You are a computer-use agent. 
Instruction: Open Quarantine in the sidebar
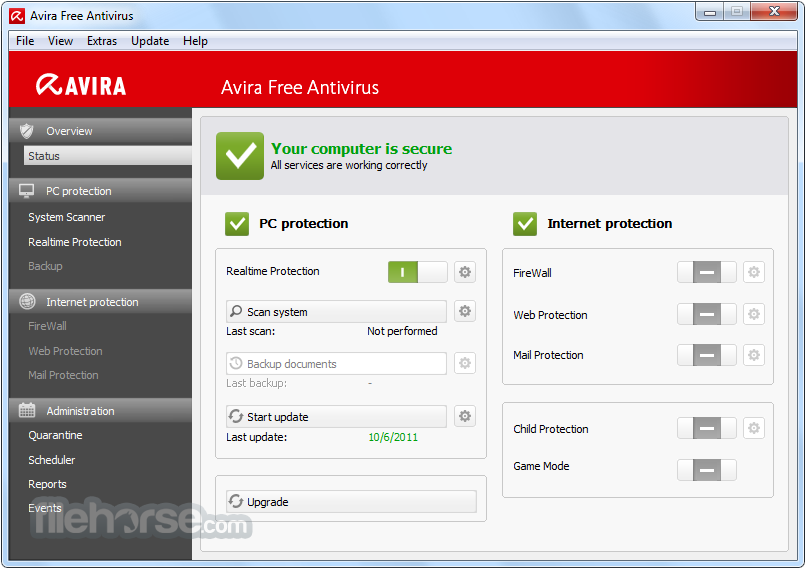[55, 435]
